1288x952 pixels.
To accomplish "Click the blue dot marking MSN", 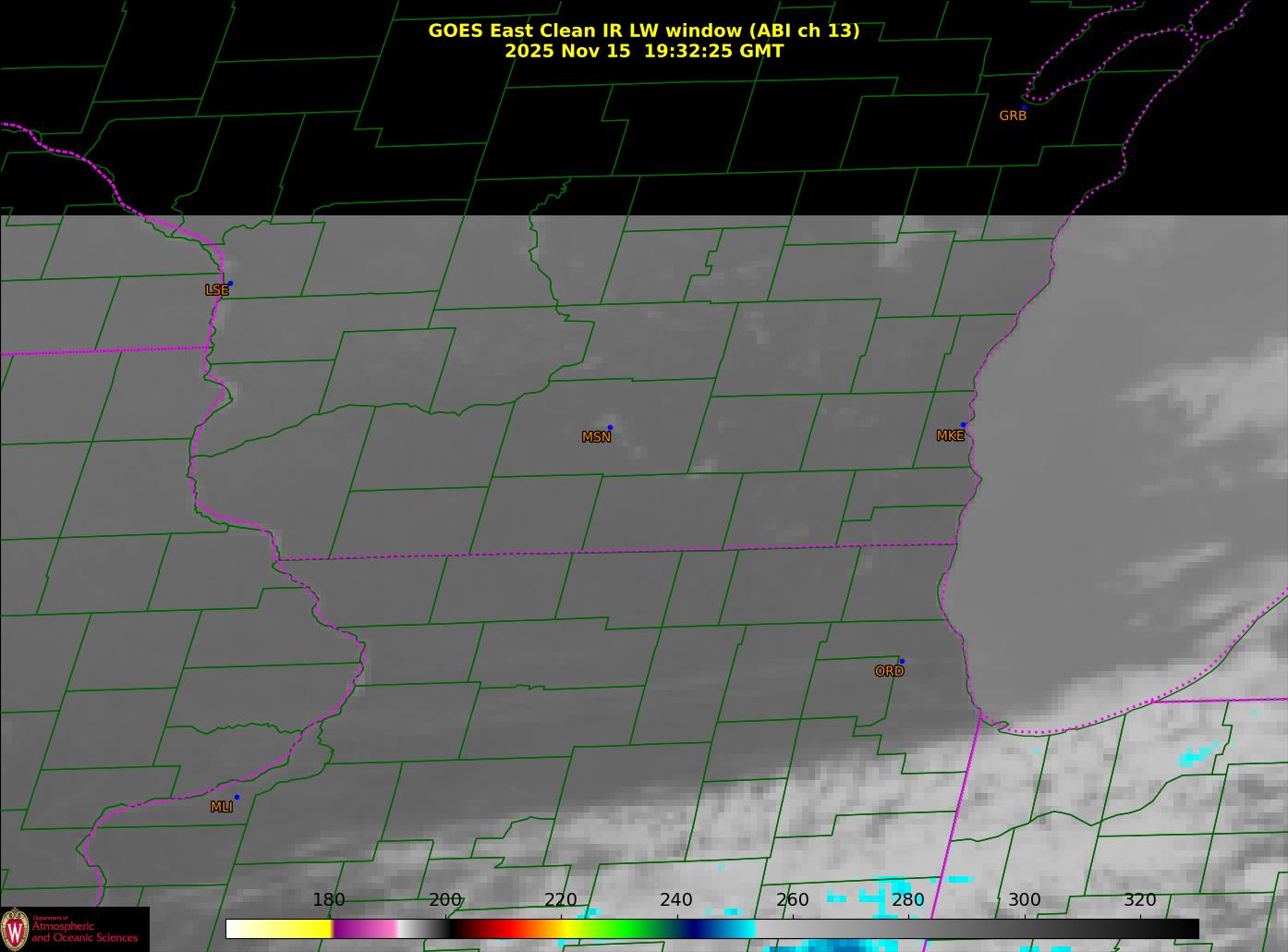I will coord(610,428).
